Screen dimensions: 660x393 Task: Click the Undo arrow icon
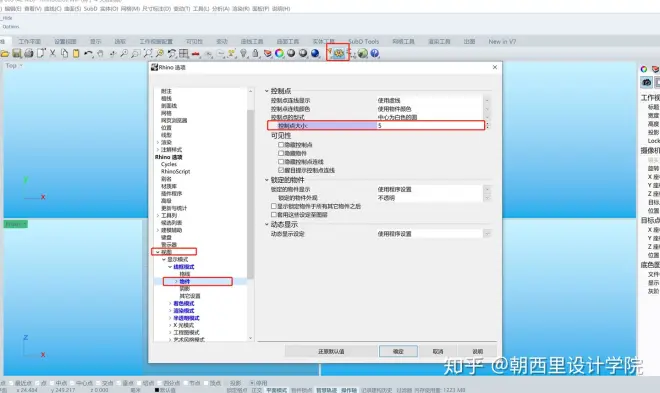coord(88,53)
